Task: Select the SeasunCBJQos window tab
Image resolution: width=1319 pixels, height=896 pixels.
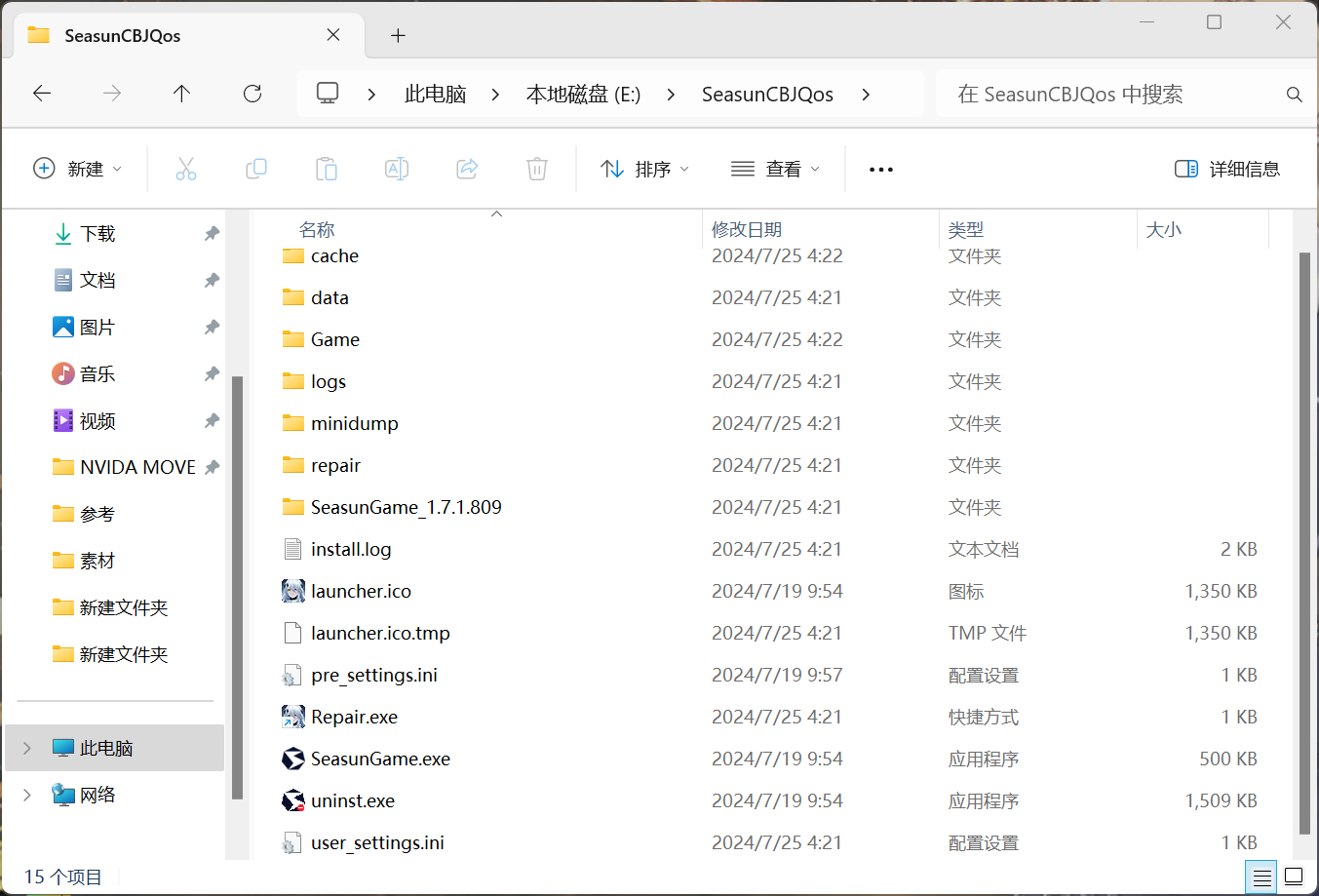Action: [189, 35]
